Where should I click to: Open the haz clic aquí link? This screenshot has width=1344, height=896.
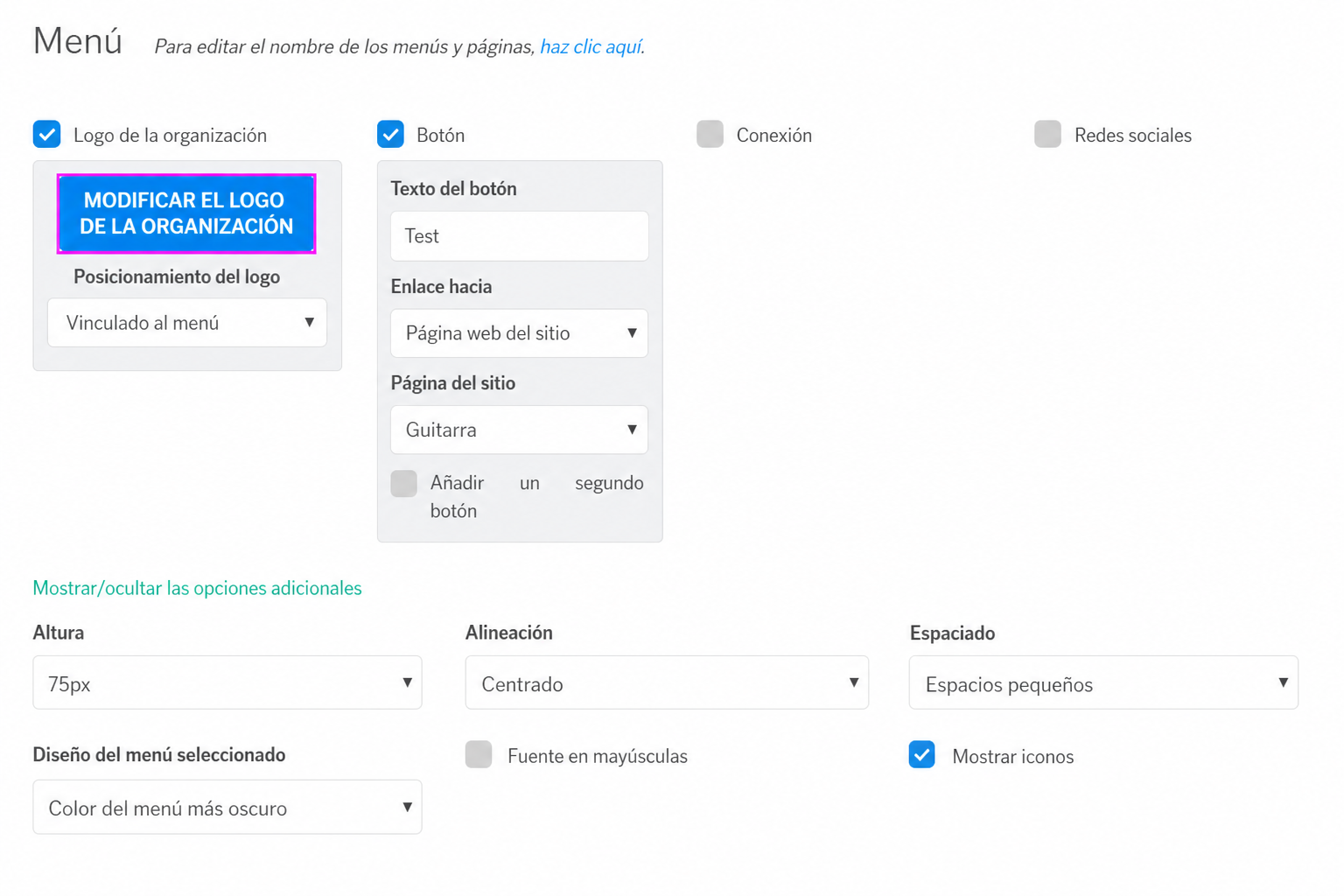591,46
